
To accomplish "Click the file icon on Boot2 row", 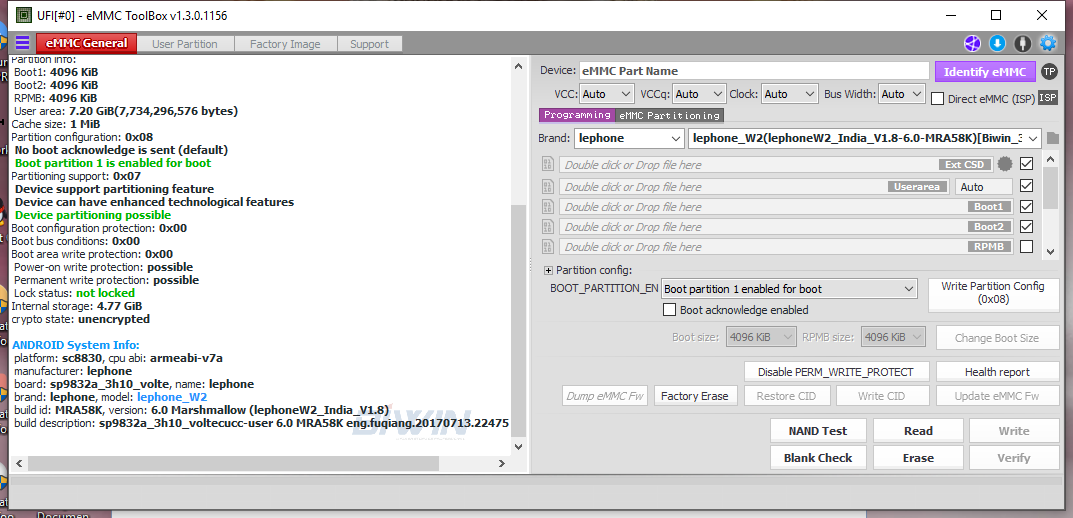I will tap(547, 226).
